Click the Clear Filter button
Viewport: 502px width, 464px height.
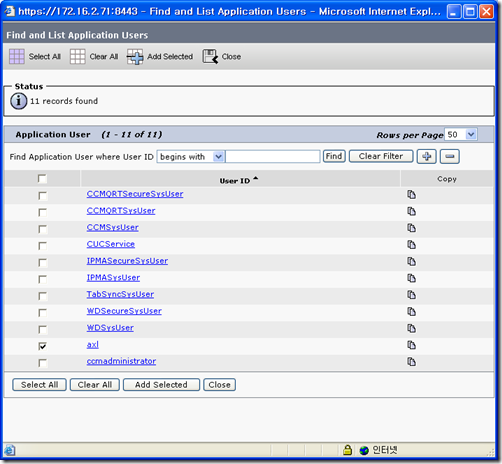click(x=381, y=156)
